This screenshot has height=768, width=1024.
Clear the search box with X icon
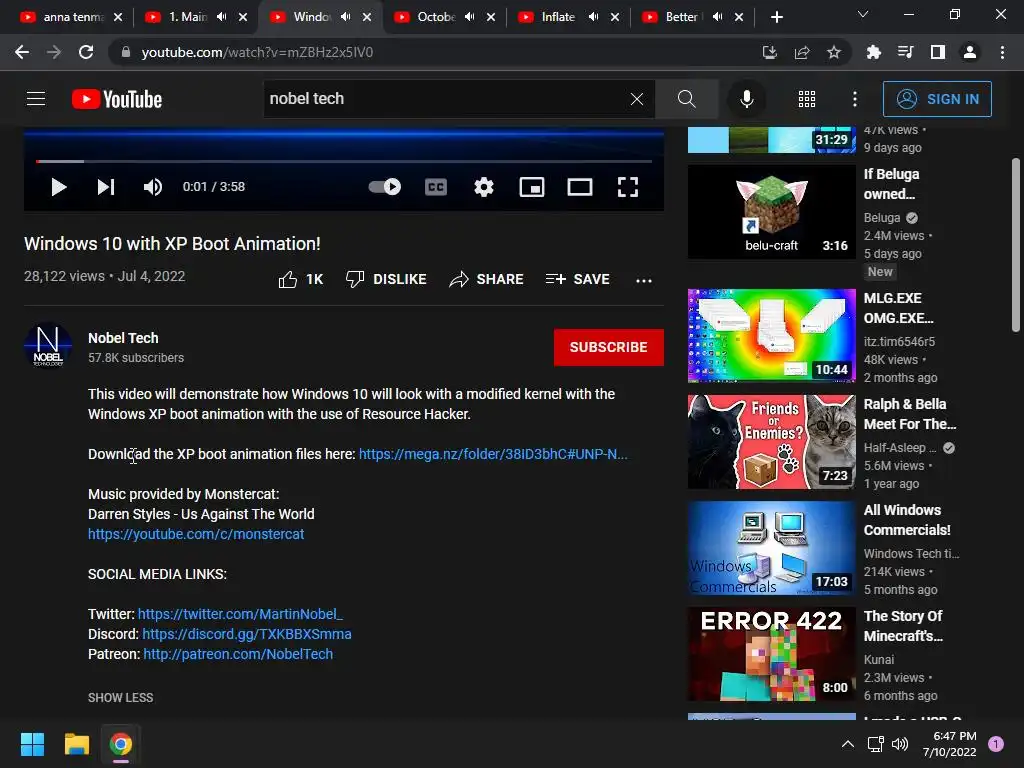[637, 99]
